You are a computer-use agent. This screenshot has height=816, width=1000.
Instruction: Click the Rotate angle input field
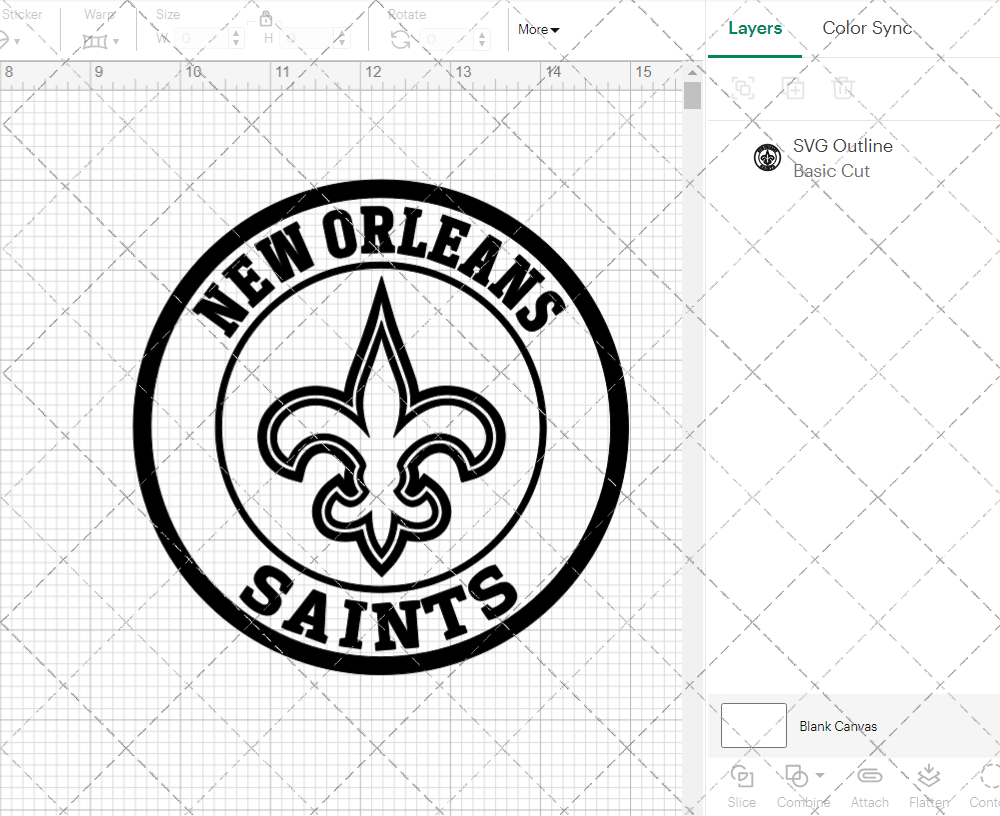pos(448,39)
